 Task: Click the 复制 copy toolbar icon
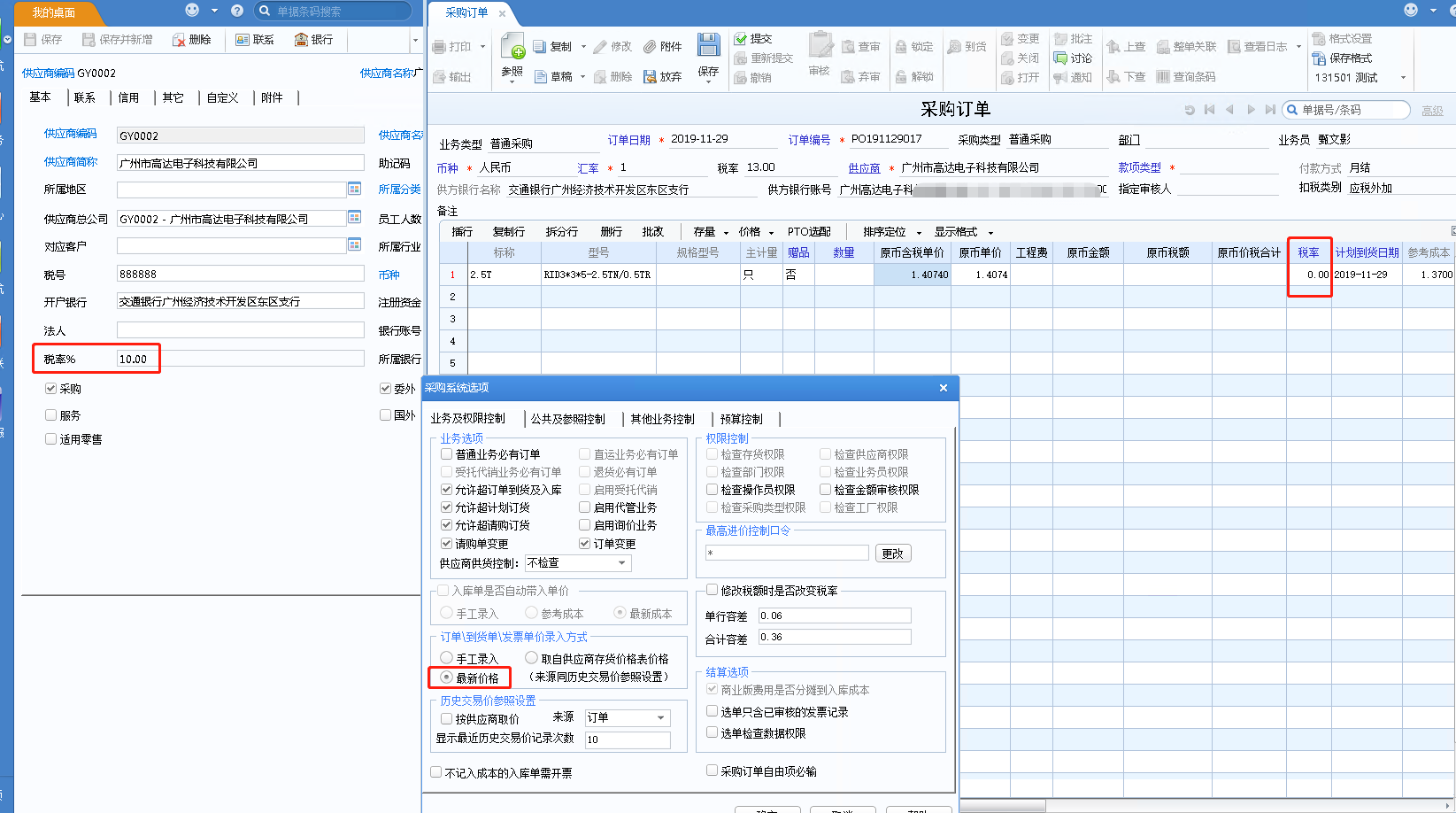(541, 47)
